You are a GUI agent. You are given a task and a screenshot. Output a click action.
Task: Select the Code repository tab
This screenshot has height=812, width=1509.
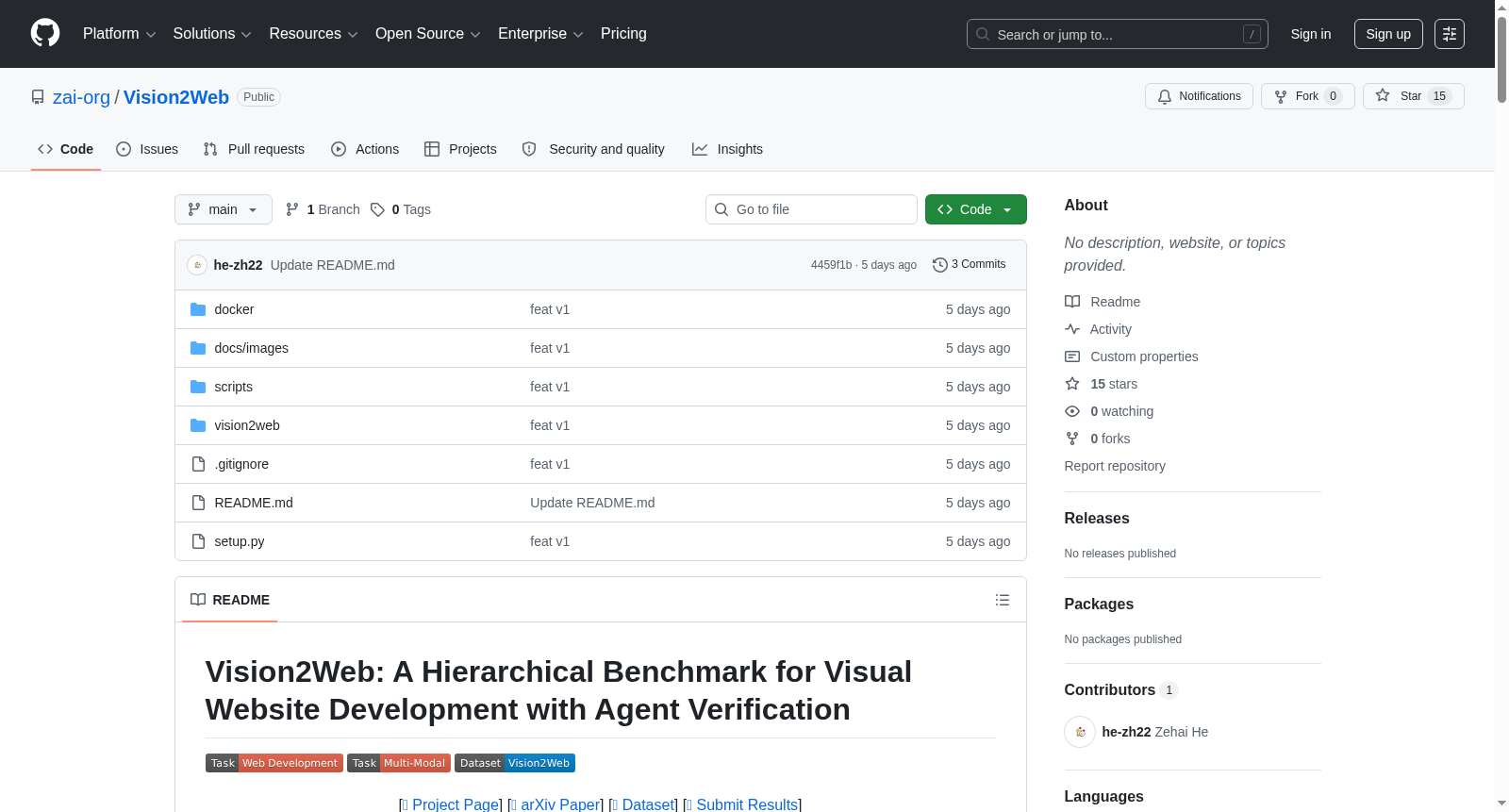pos(66,149)
